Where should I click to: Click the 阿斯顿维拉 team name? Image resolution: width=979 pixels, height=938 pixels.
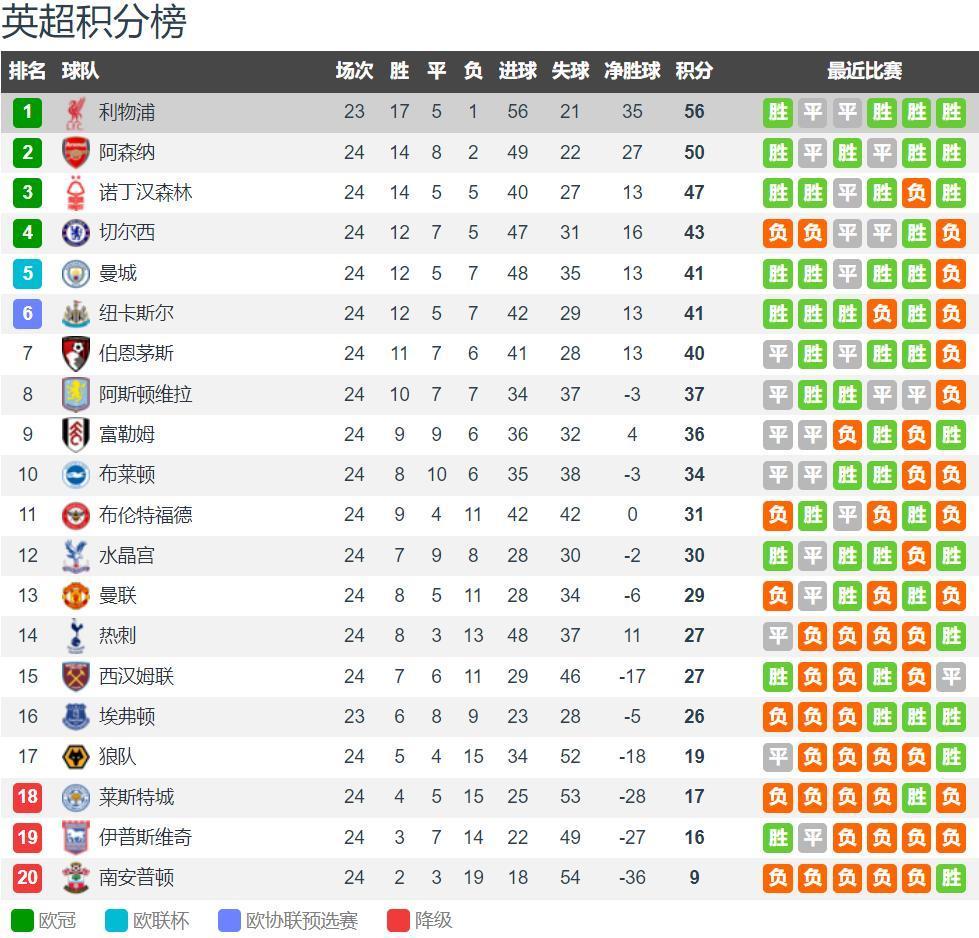[145, 395]
